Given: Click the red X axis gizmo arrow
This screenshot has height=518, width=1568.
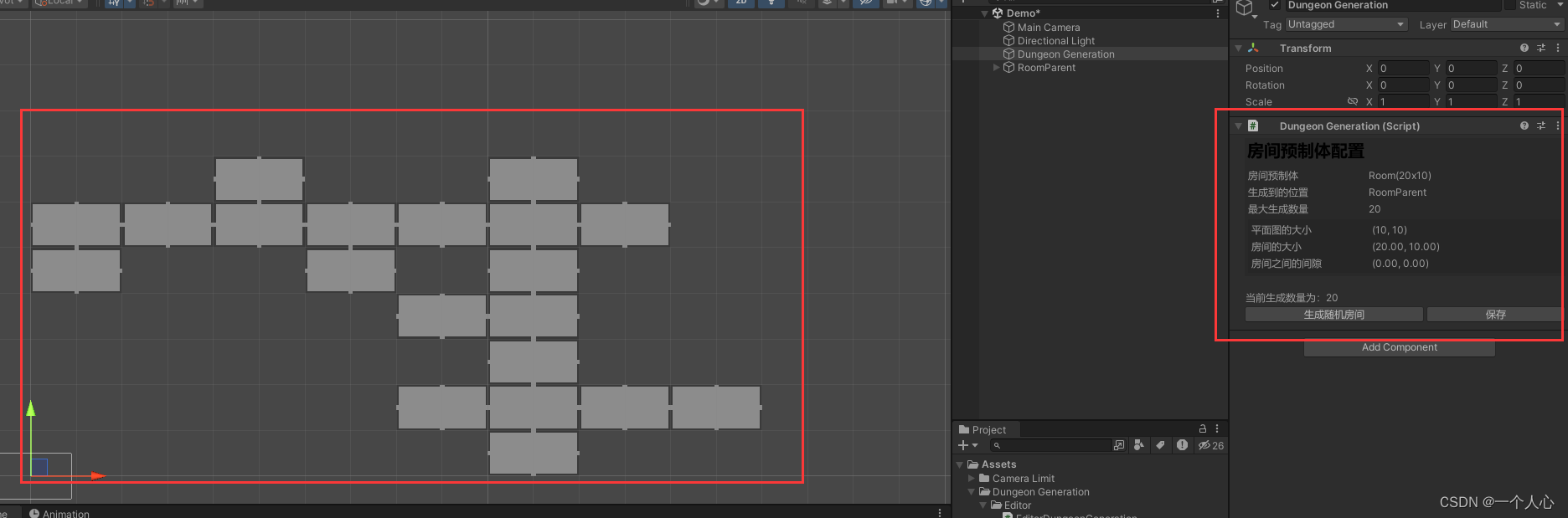Looking at the screenshot, I should tap(99, 476).
